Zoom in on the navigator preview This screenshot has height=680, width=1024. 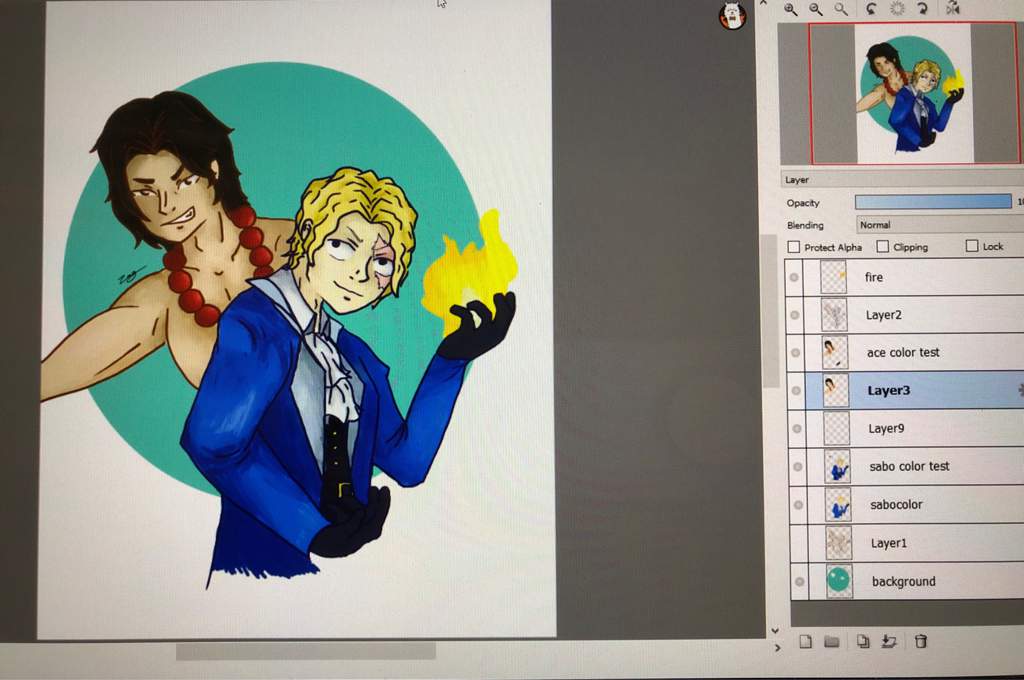[790, 8]
